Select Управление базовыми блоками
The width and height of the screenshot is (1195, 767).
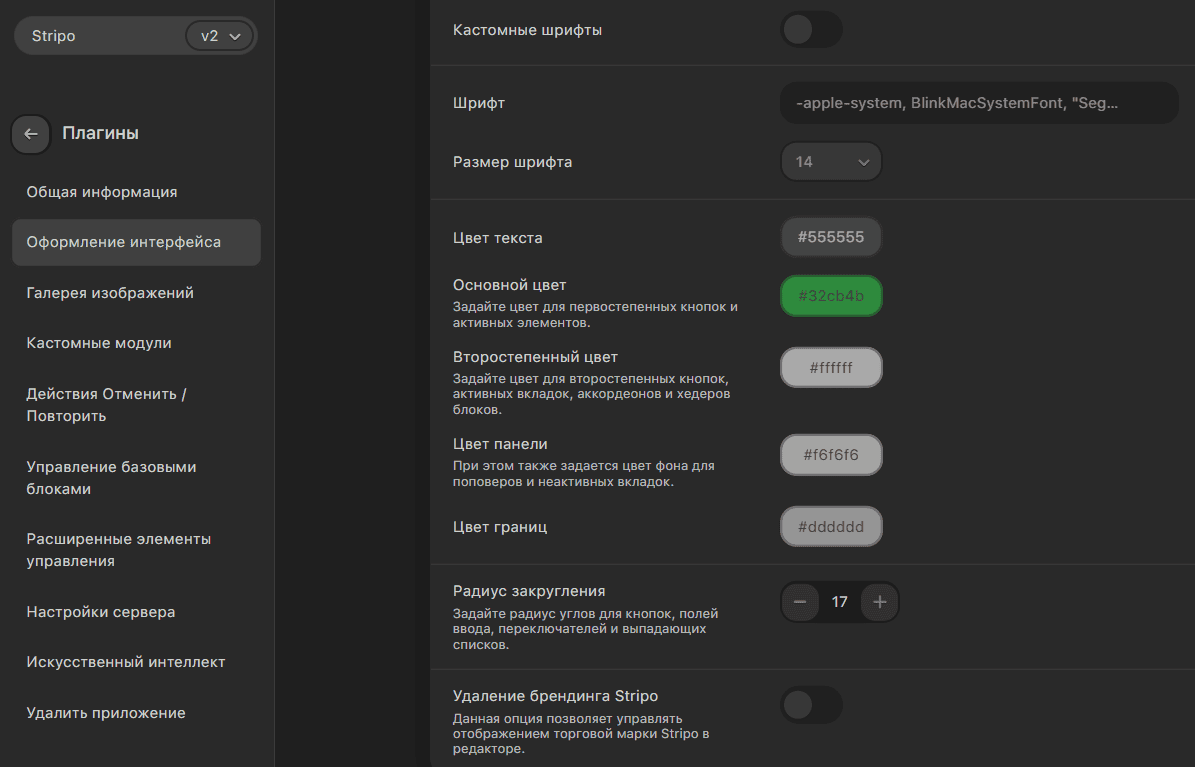(111, 478)
